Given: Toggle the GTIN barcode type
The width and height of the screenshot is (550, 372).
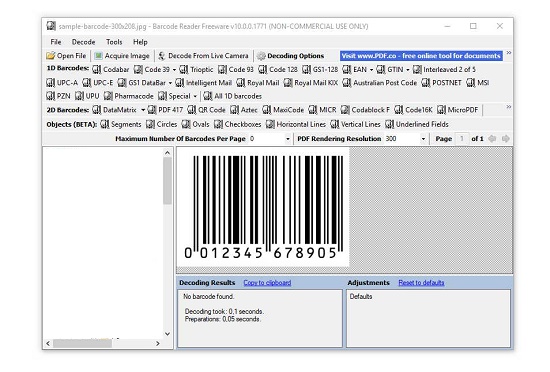Looking at the screenshot, I should [390, 69].
